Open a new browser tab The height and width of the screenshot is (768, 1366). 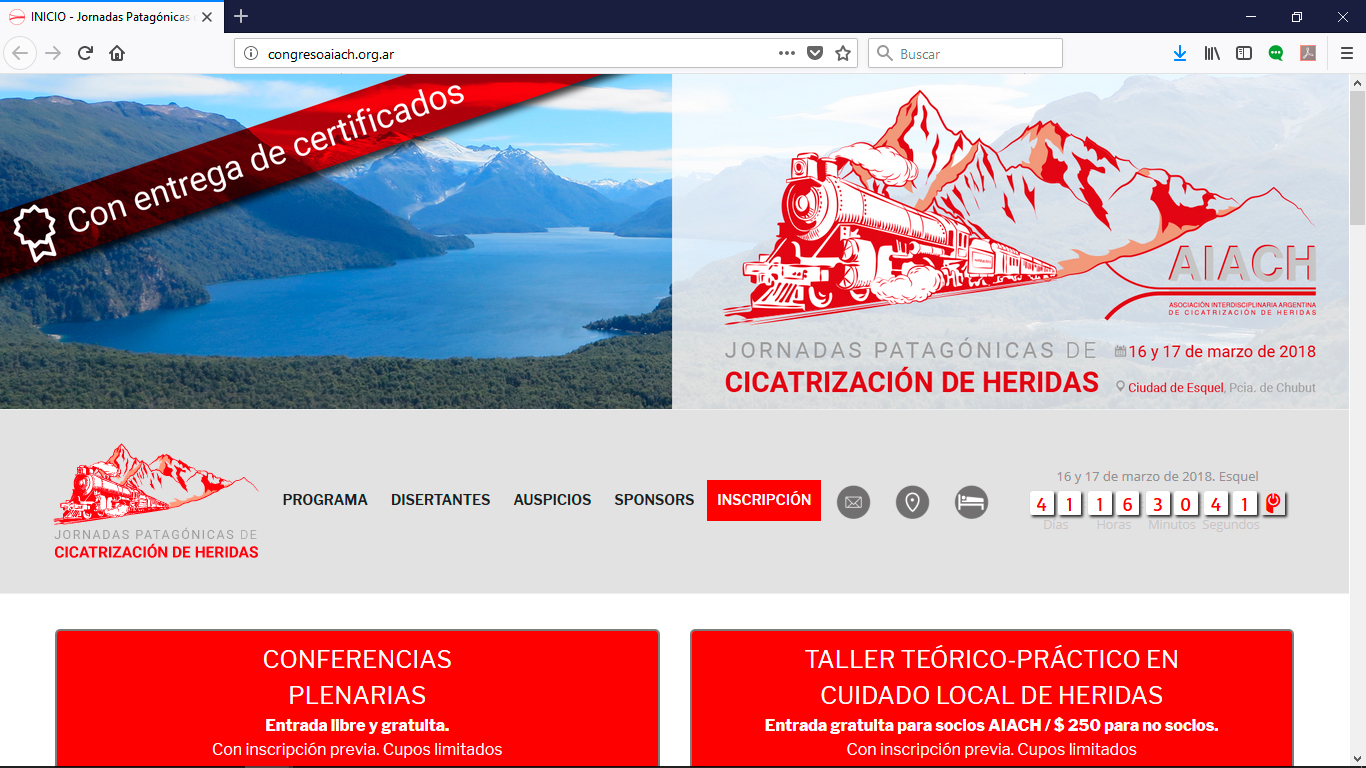pyautogui.click(x=241, y=16)
